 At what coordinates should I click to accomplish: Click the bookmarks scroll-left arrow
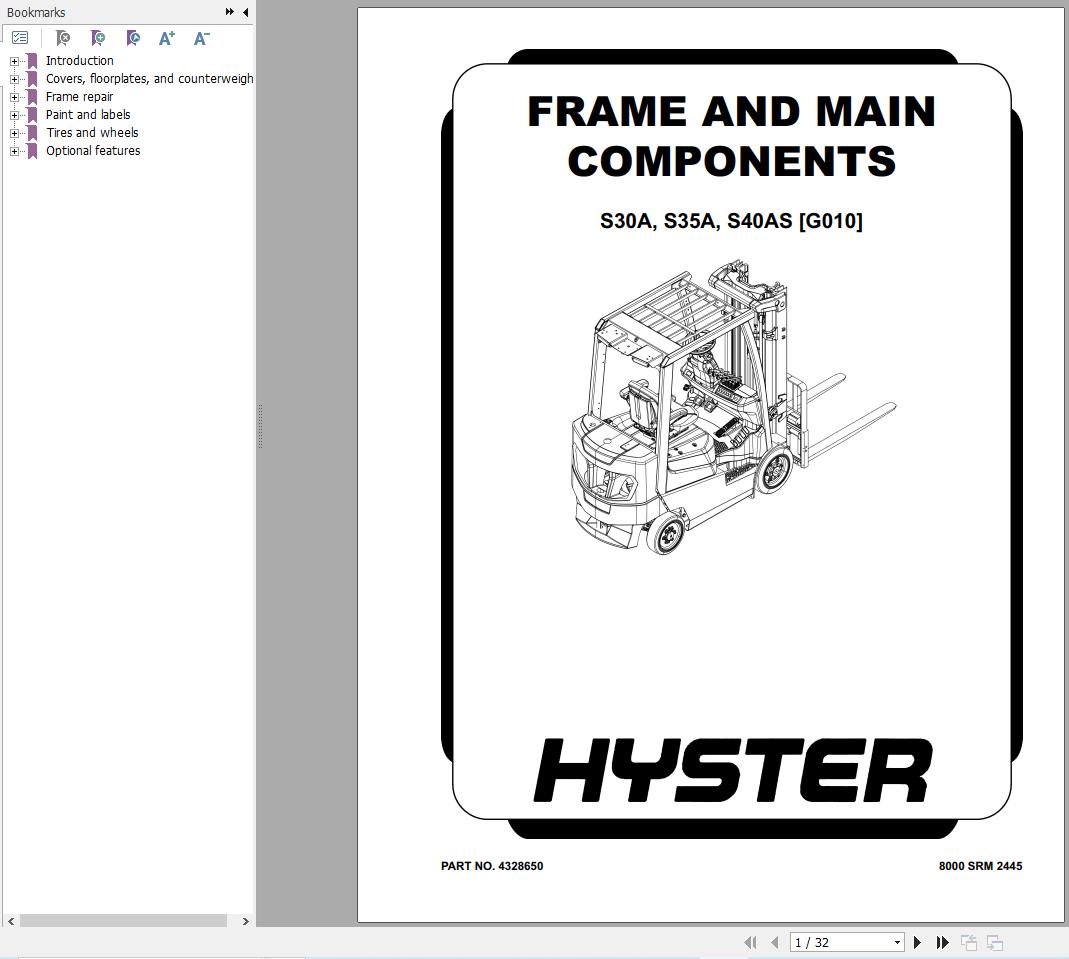[x=11, y=921]
